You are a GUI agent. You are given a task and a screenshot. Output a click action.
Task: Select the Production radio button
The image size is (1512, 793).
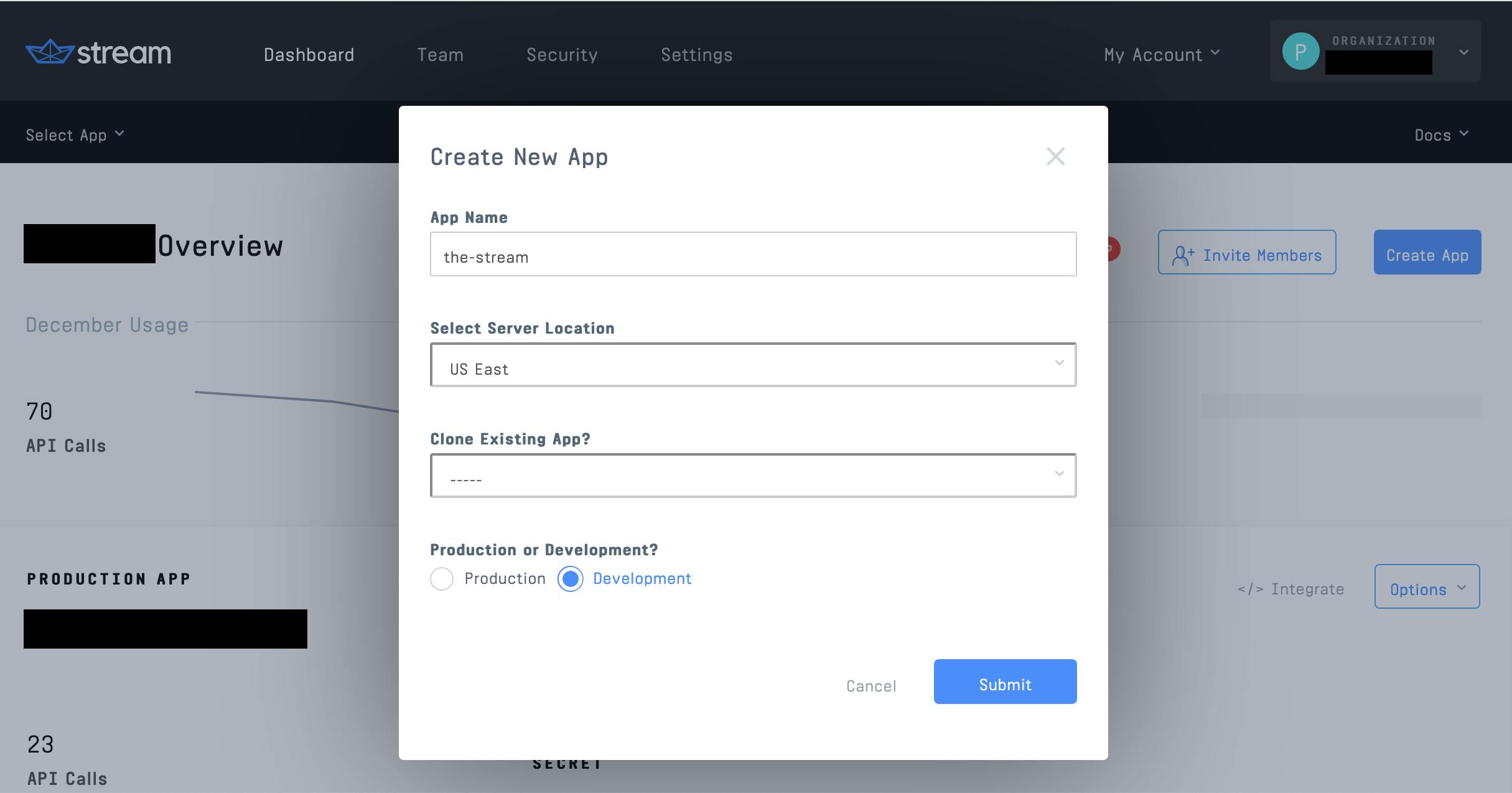(x=442, y=577)
